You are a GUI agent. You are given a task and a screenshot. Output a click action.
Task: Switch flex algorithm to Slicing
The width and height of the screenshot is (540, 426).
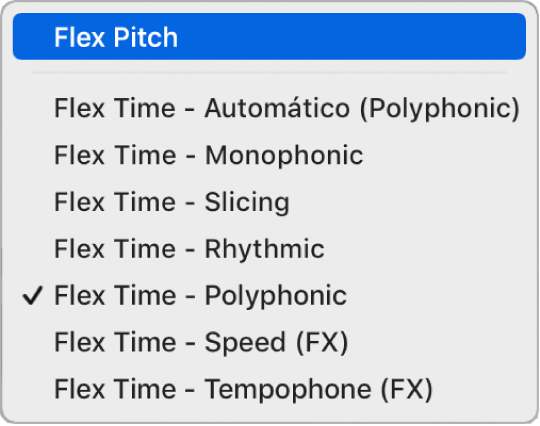269,202
